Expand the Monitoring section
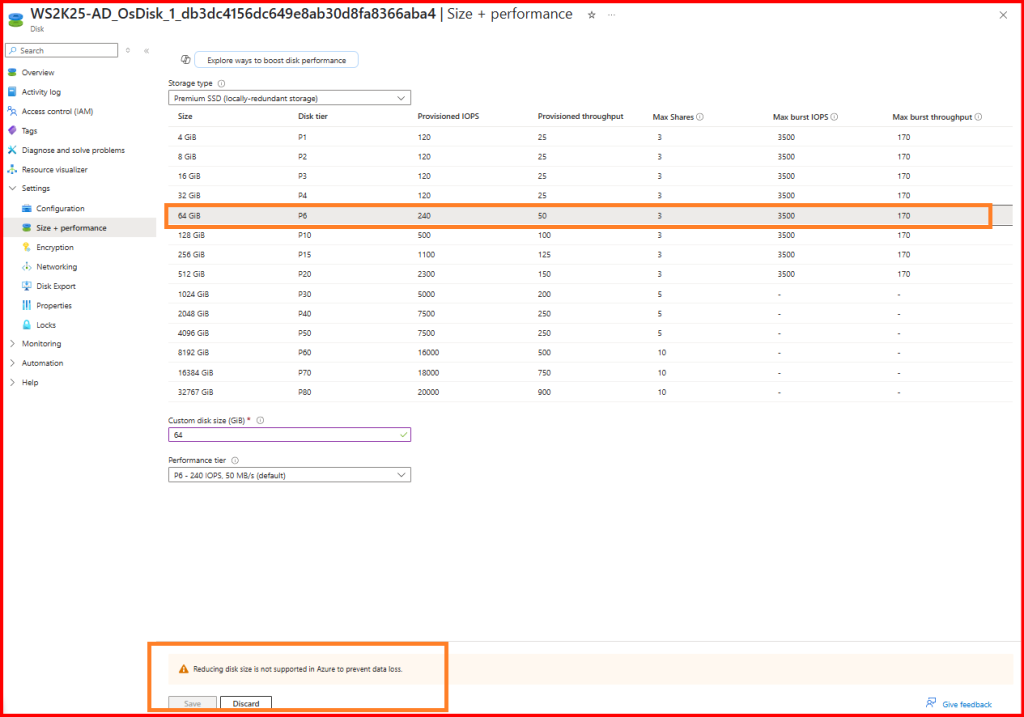1024x717 pixels. coord(41,344)
